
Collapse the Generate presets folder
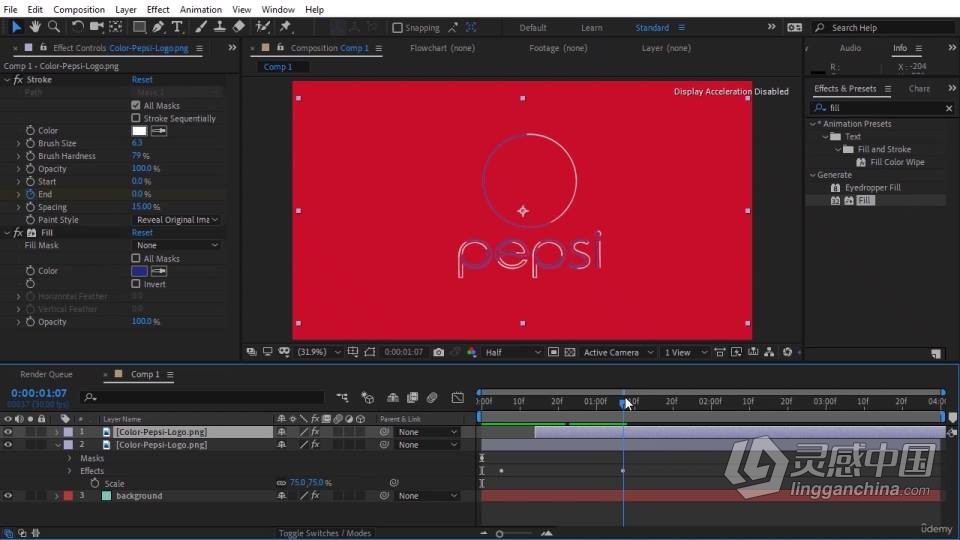813,175
